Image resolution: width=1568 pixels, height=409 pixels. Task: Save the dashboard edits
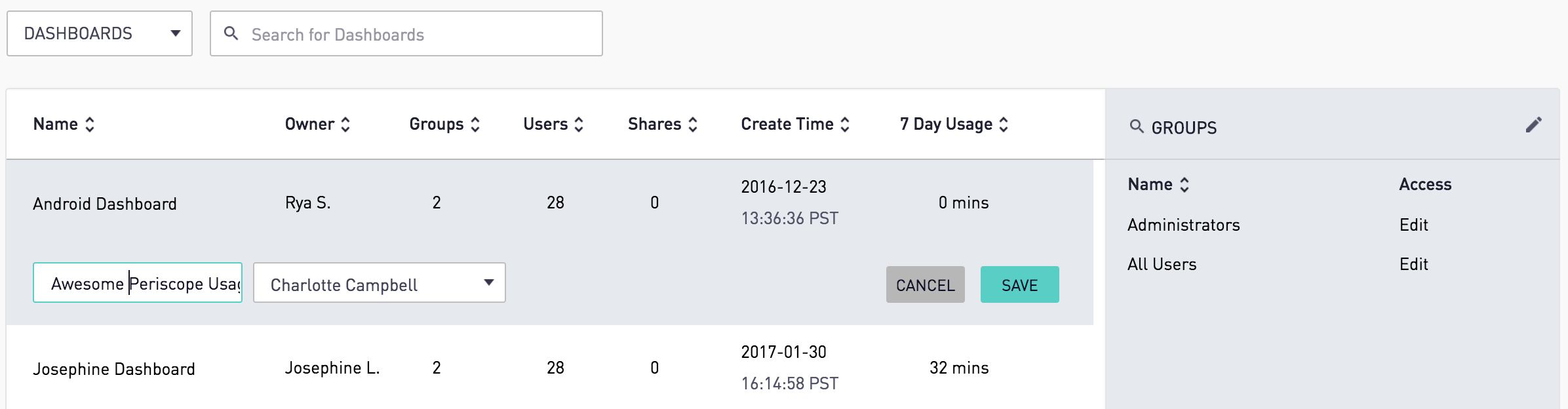pos(1019,284)
